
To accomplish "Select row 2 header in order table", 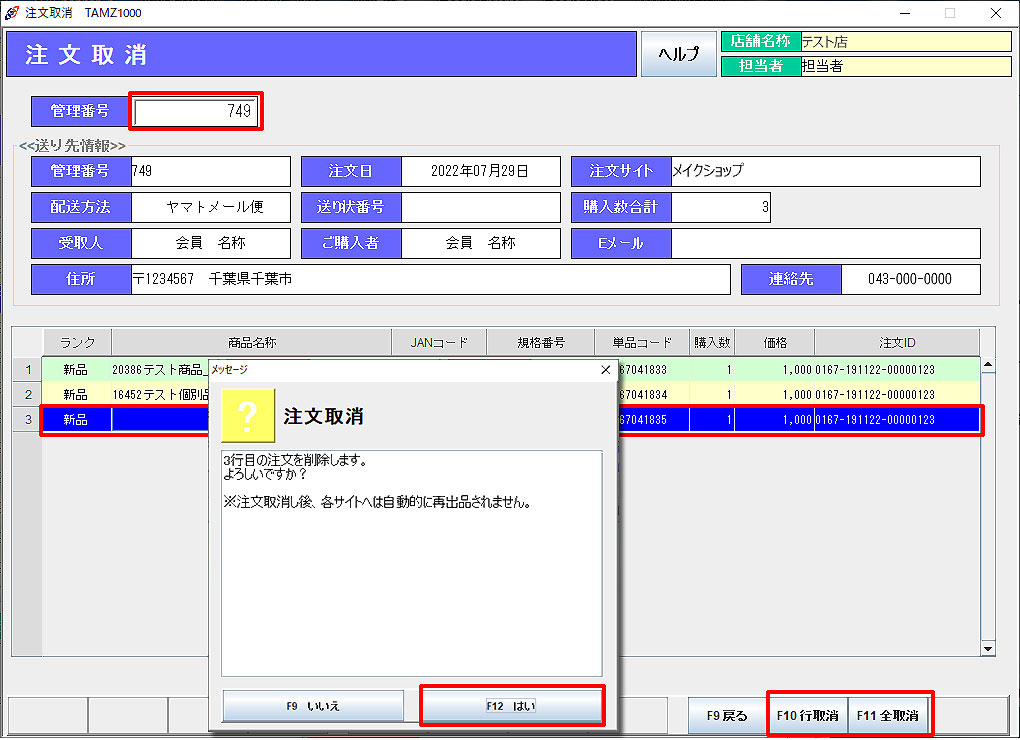I will coord(27,395).
